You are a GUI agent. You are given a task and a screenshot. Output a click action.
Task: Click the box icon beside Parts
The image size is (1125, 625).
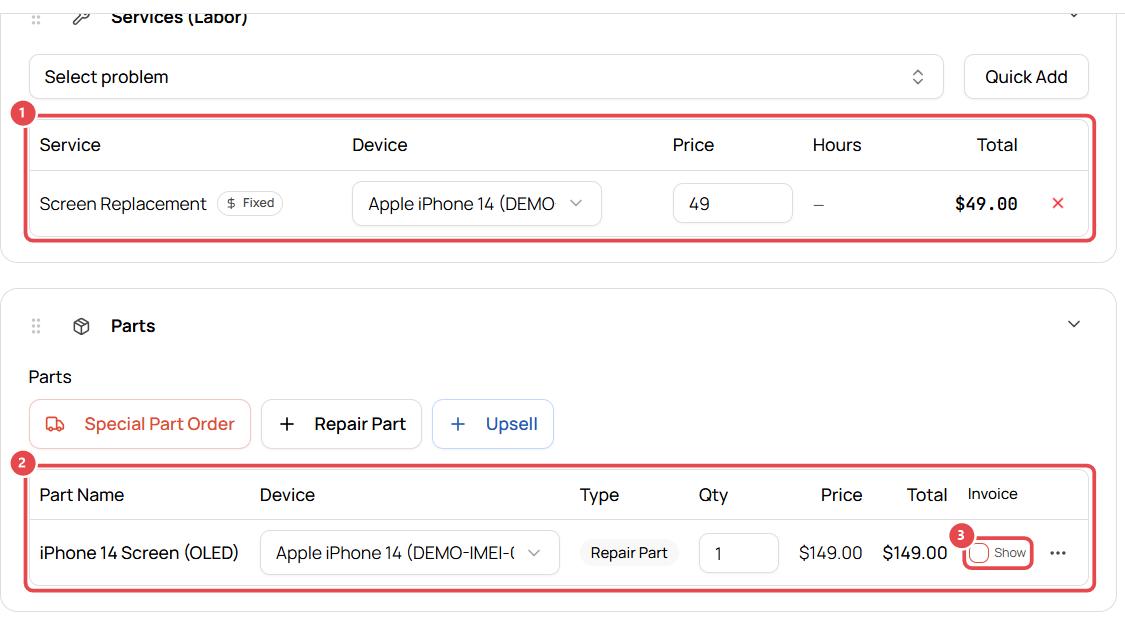[x=81, y=326]
